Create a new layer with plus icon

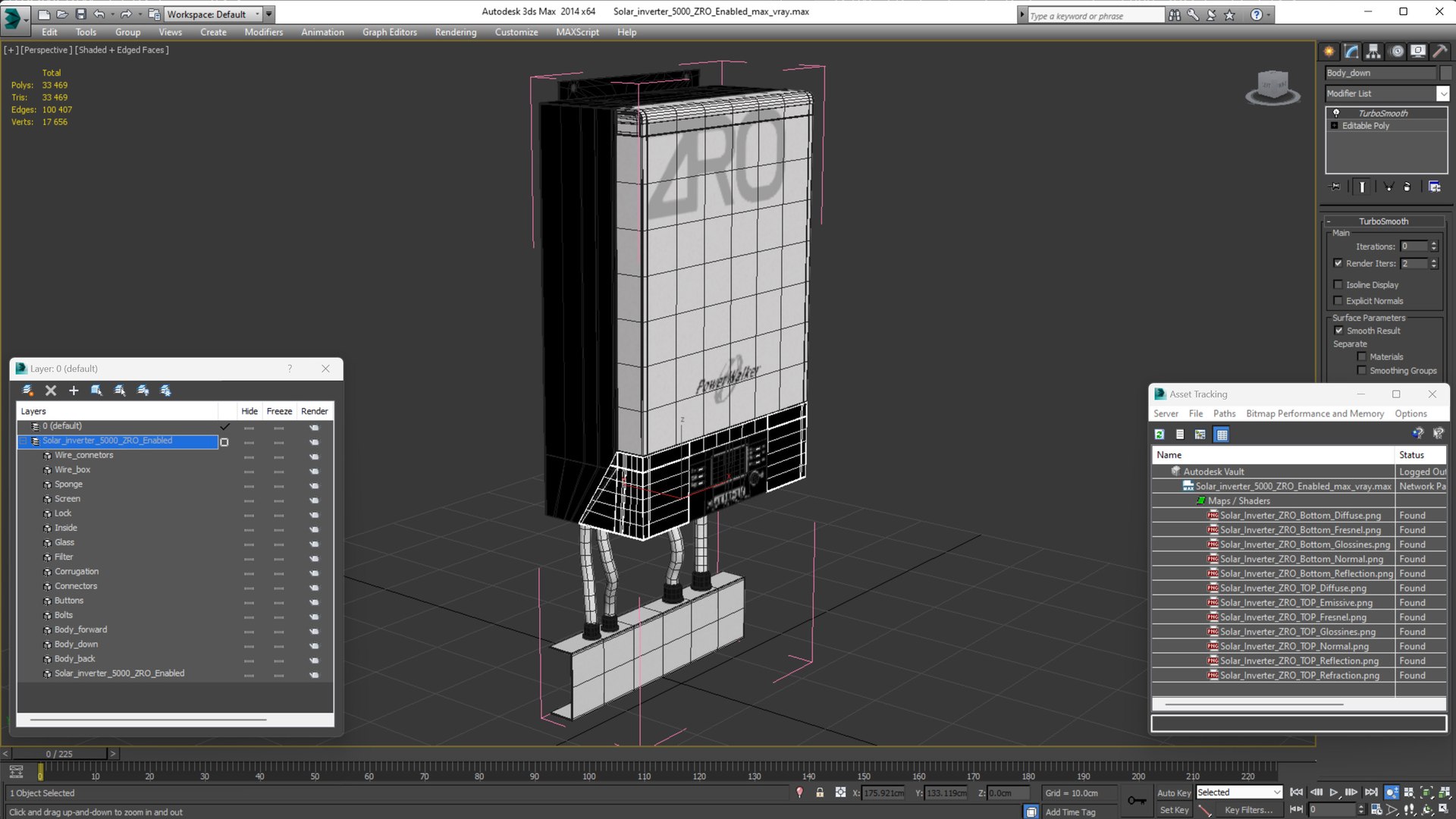pos(74,391)
